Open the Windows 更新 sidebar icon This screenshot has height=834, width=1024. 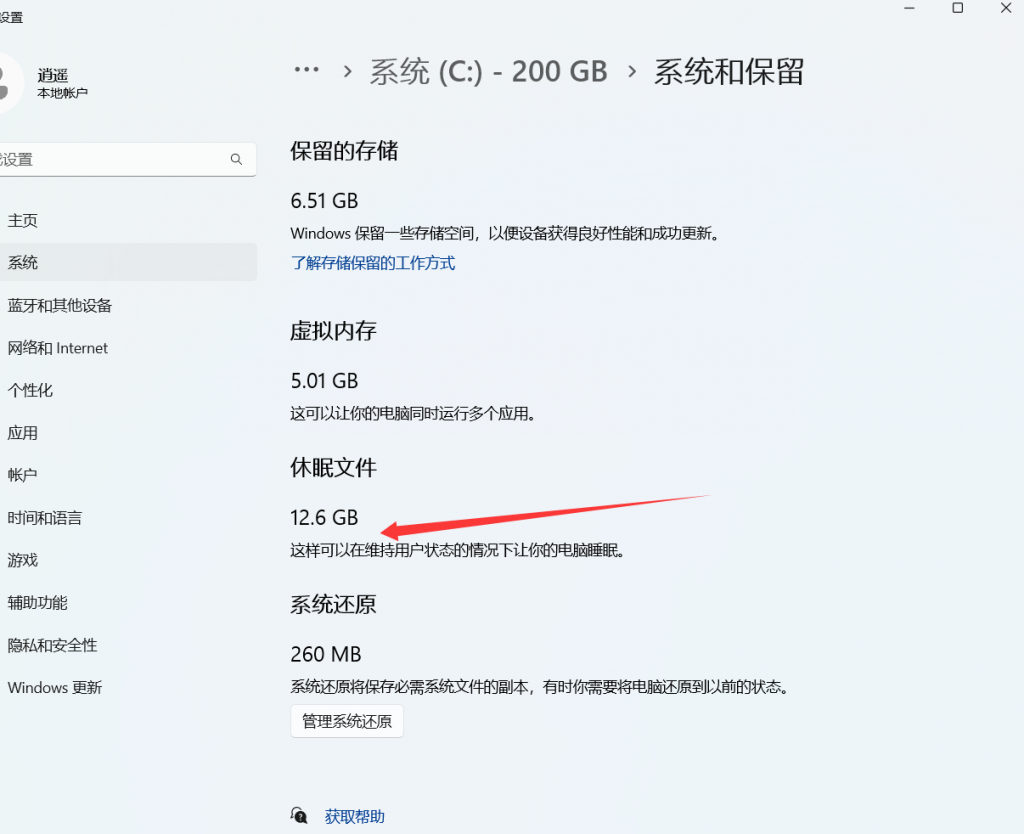tap(55, 687)
